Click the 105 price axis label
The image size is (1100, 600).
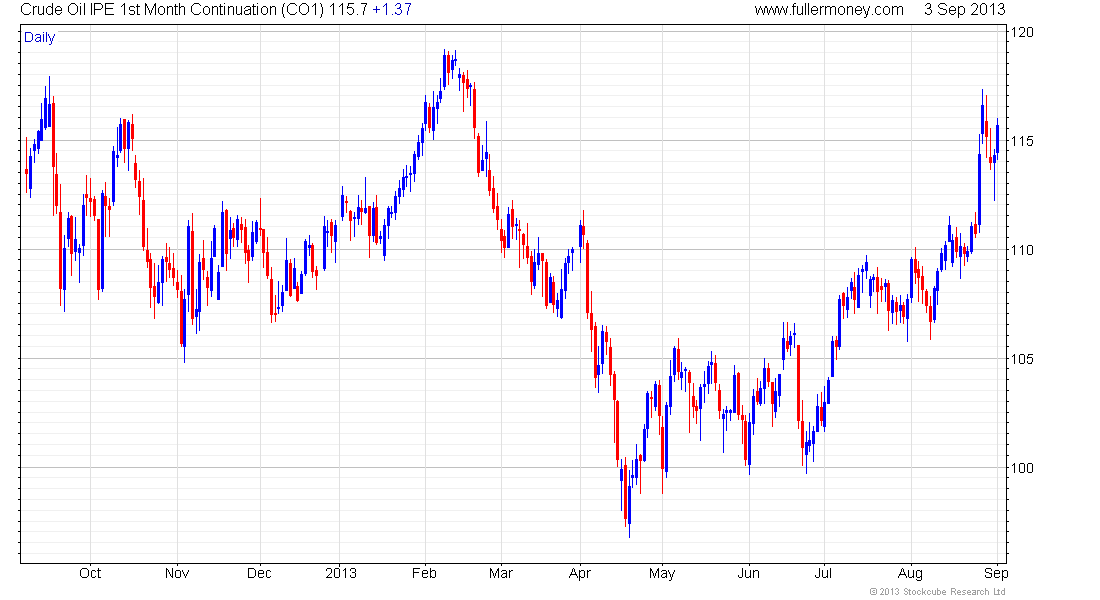point(1021,359)
